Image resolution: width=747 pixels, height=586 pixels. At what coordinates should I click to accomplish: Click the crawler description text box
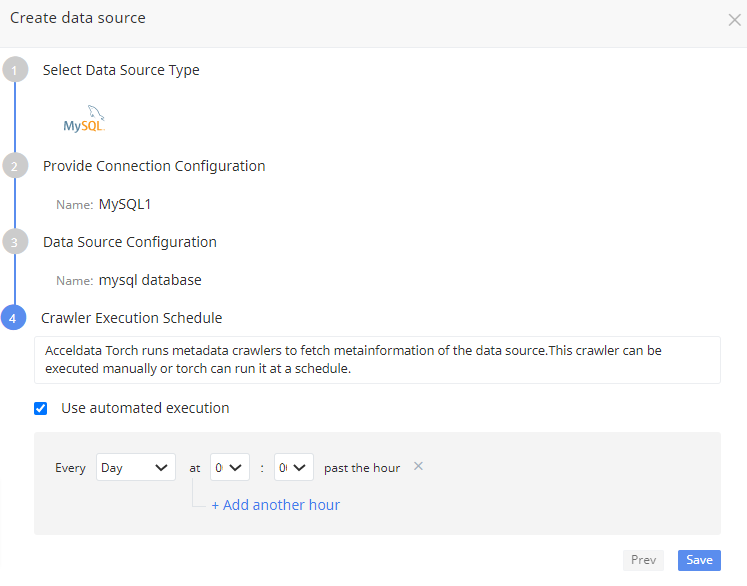377,360
